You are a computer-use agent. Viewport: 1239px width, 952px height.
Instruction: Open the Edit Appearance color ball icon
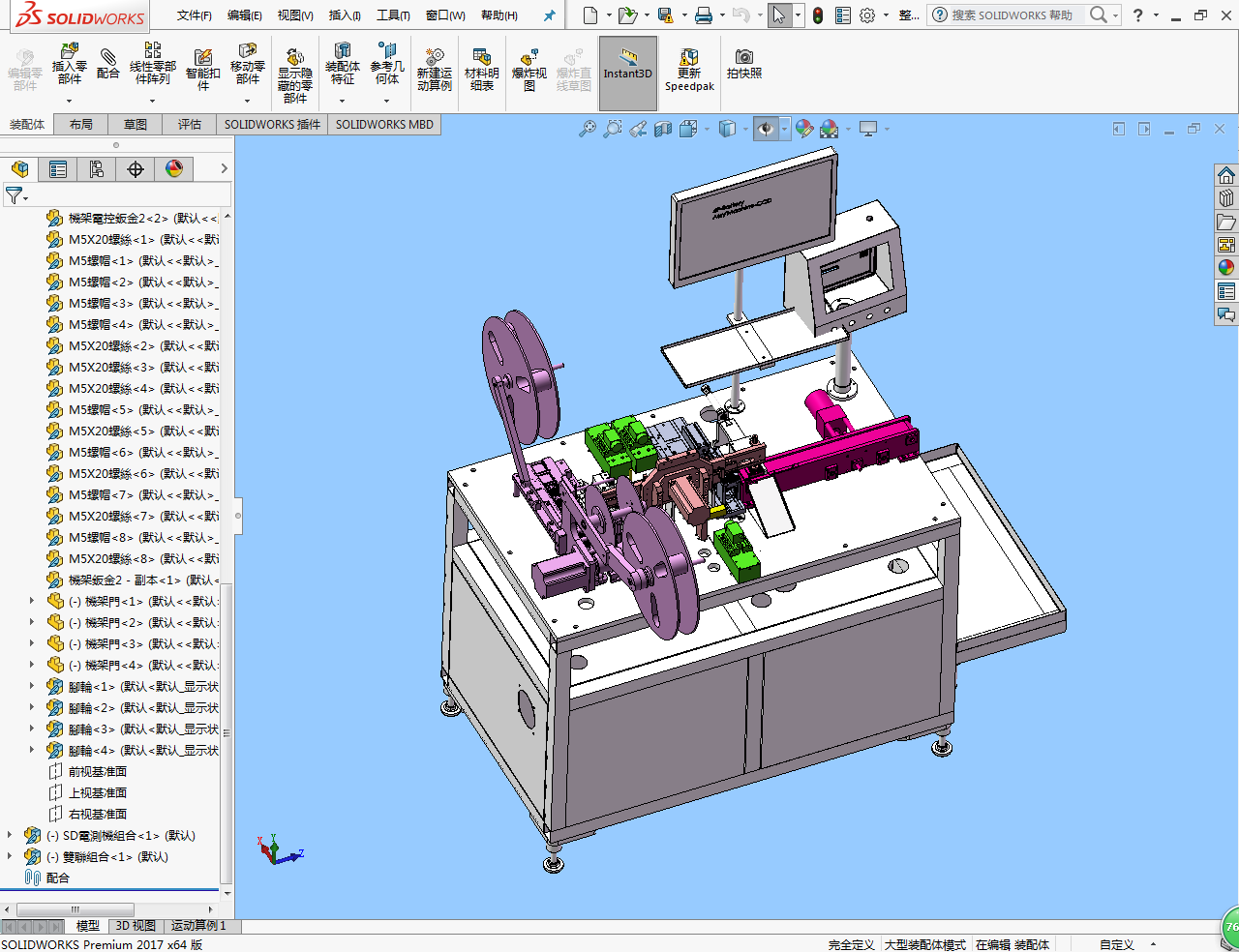point(803,129)
